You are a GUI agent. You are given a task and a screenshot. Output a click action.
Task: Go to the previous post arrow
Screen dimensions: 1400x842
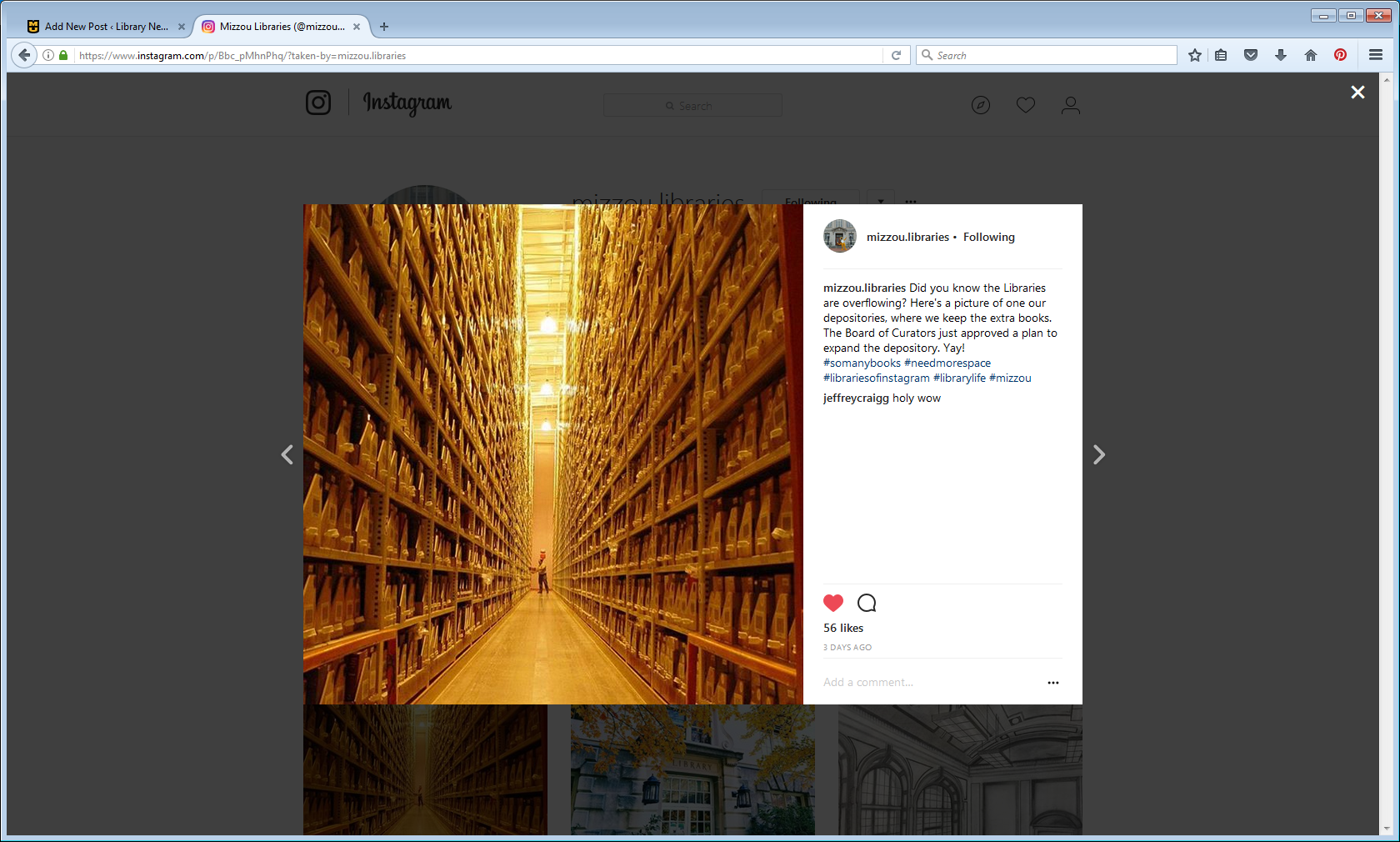pos(287,454)
